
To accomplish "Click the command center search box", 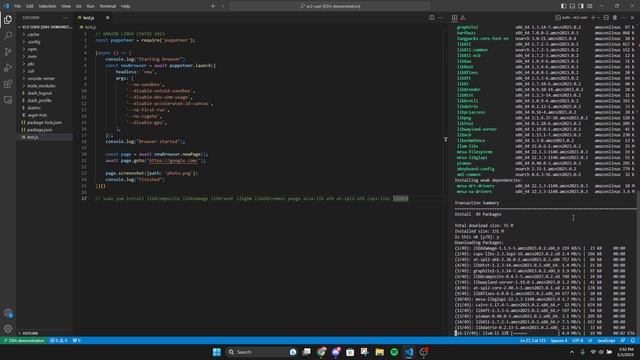I will [330, 6].
